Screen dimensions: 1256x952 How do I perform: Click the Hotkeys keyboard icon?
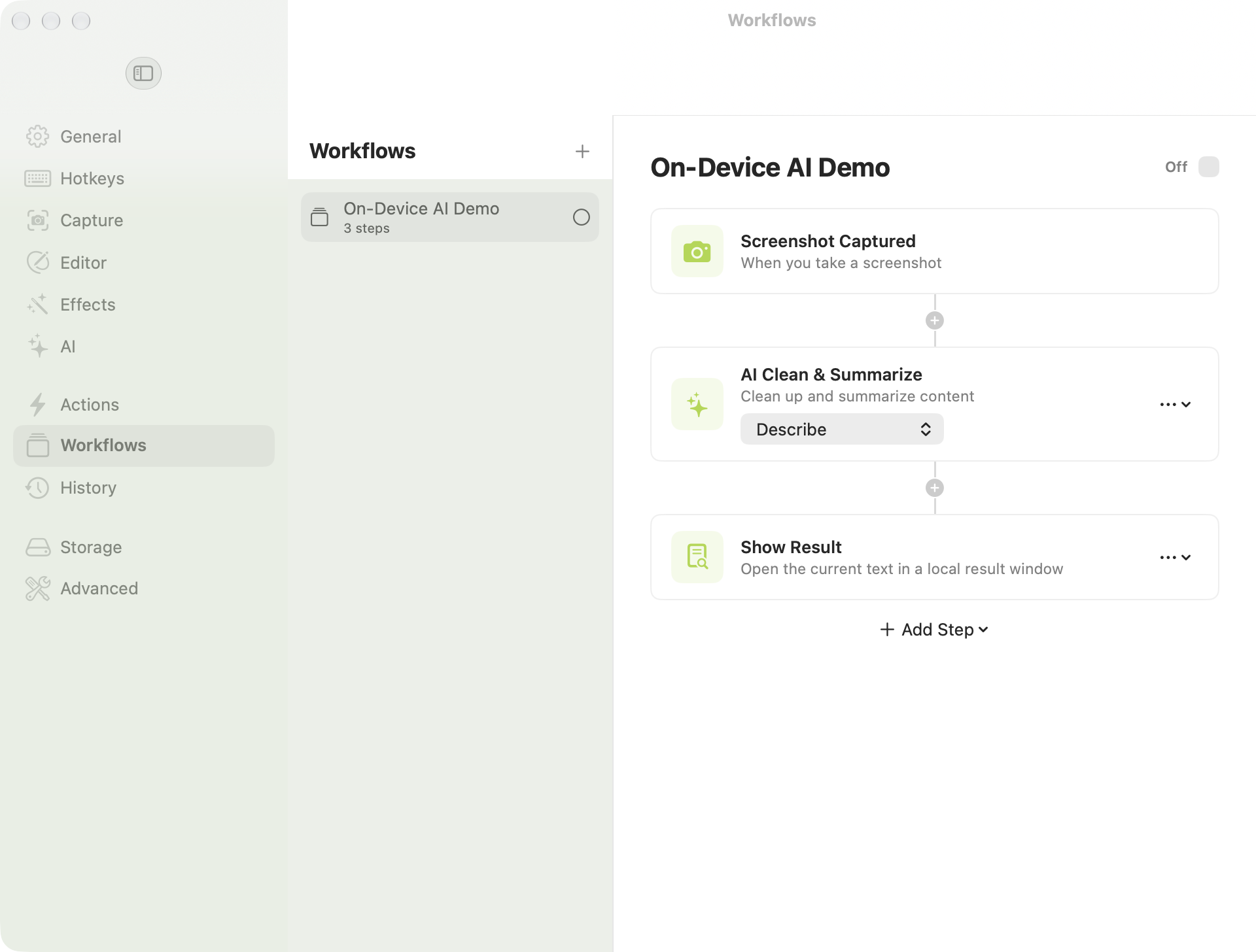click(x=37, y=178)
